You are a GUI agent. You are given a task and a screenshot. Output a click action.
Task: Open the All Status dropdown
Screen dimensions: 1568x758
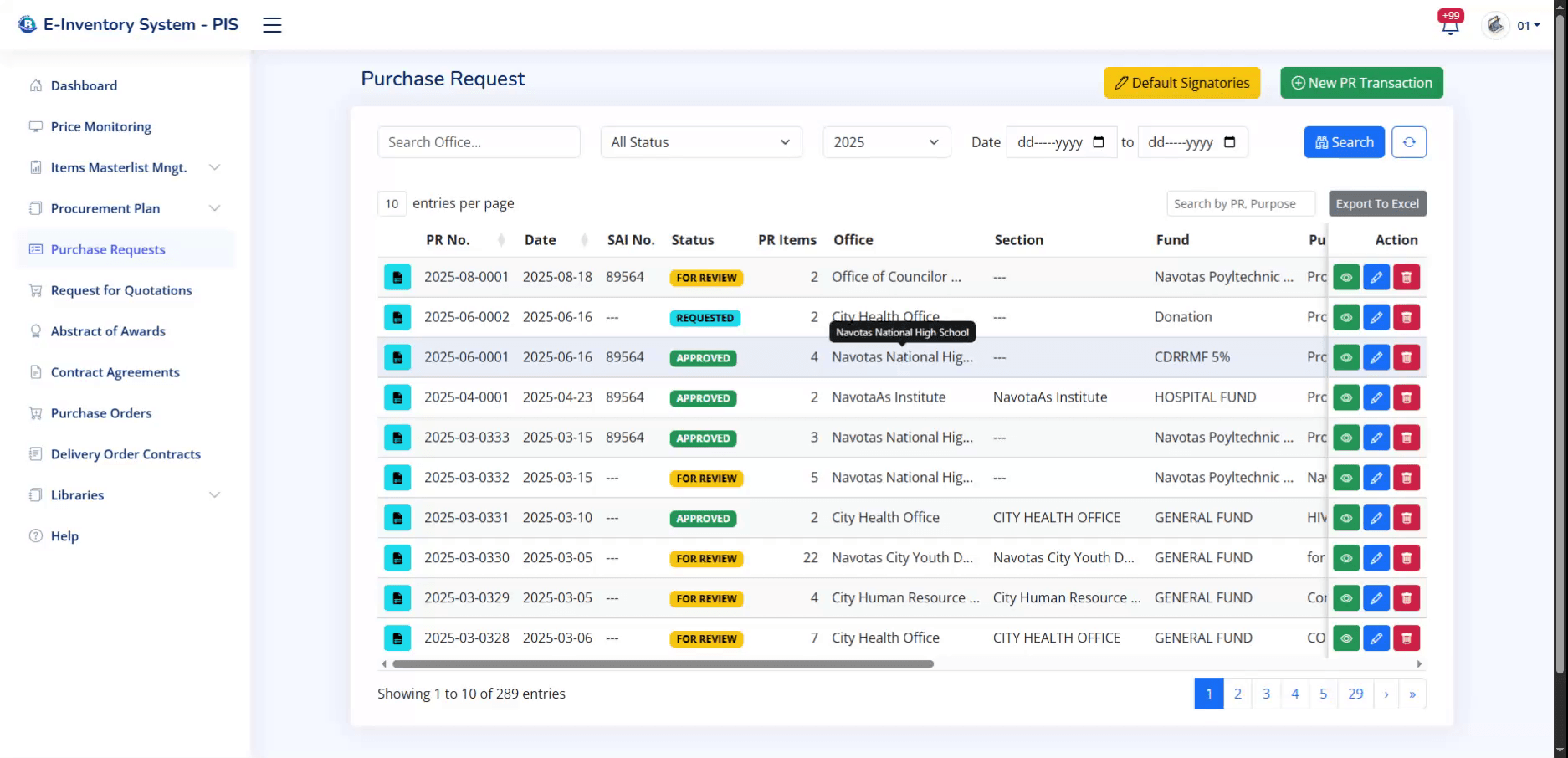pos(700,142)
